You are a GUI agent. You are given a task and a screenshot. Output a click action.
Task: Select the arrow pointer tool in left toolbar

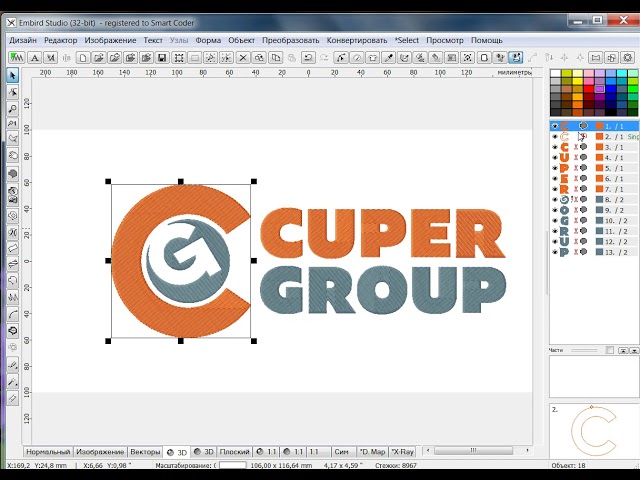click(x=13, y=76)
